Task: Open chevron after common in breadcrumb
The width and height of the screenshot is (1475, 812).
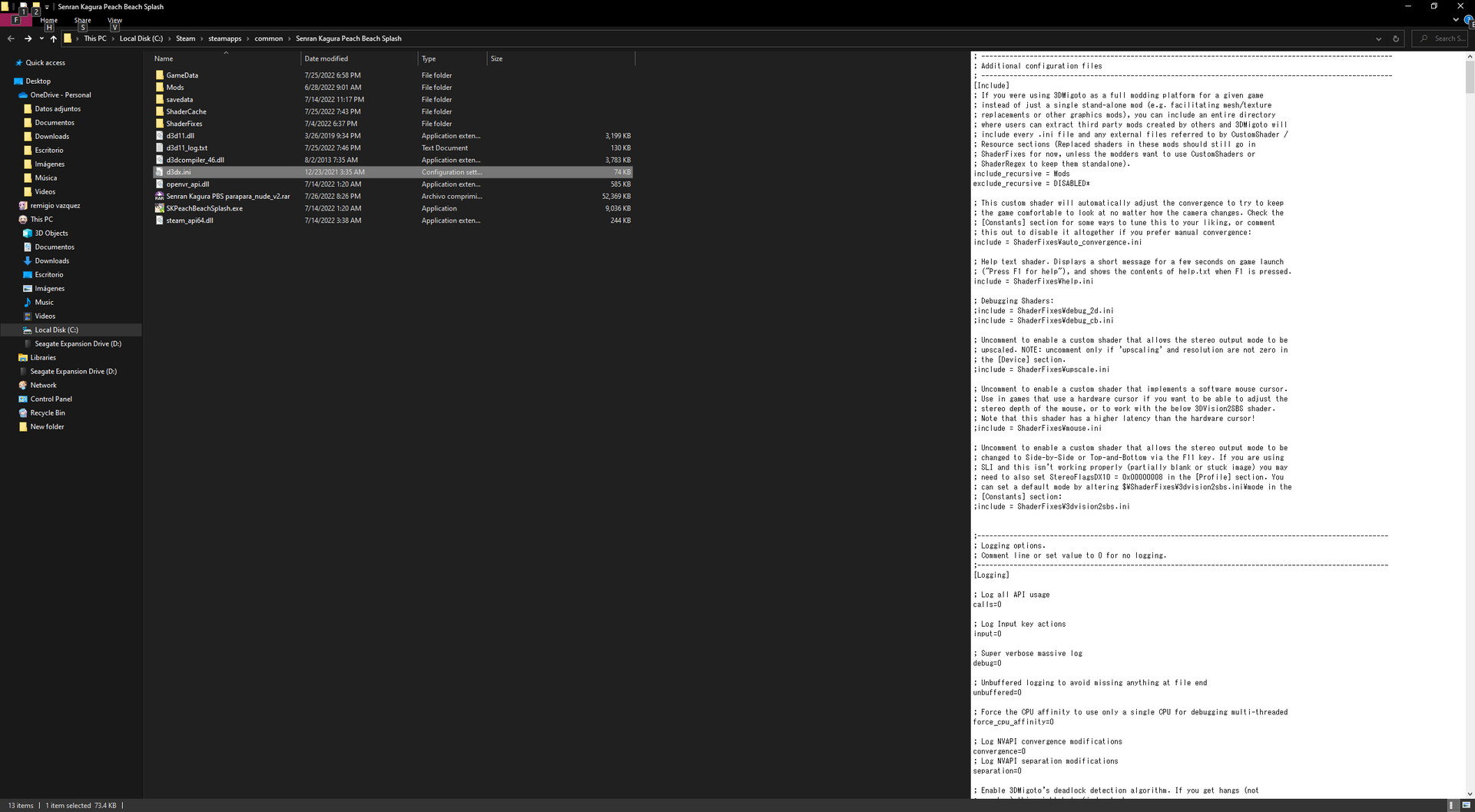Action: click(290, 38)
